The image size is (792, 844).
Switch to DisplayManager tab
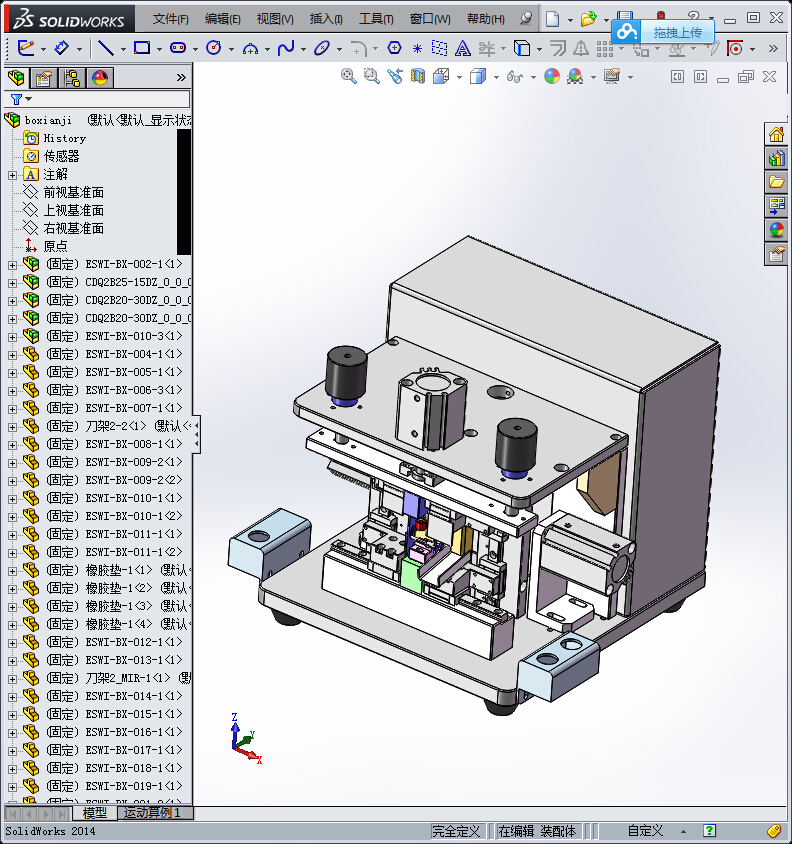pyautogui.click(x=100, y=78)
